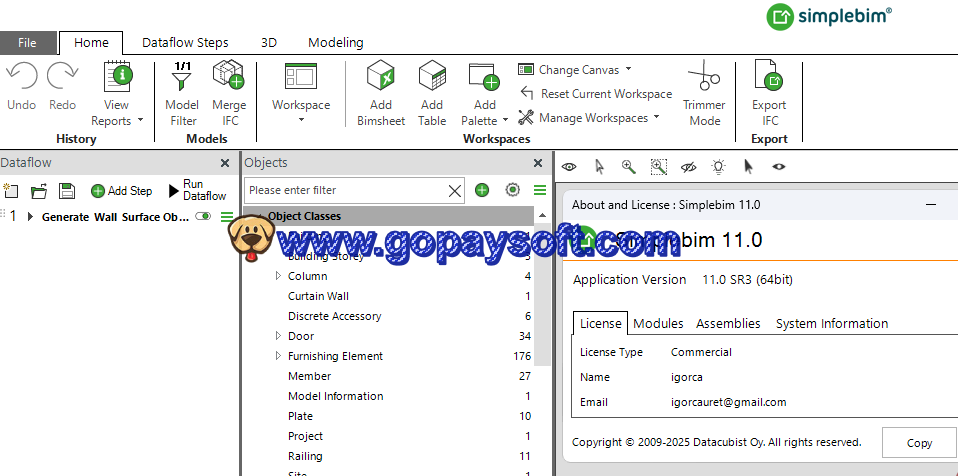This screenshot has height=476, width=958.
Task: Switch to the Modeling tab
Action: coord(336,43)
